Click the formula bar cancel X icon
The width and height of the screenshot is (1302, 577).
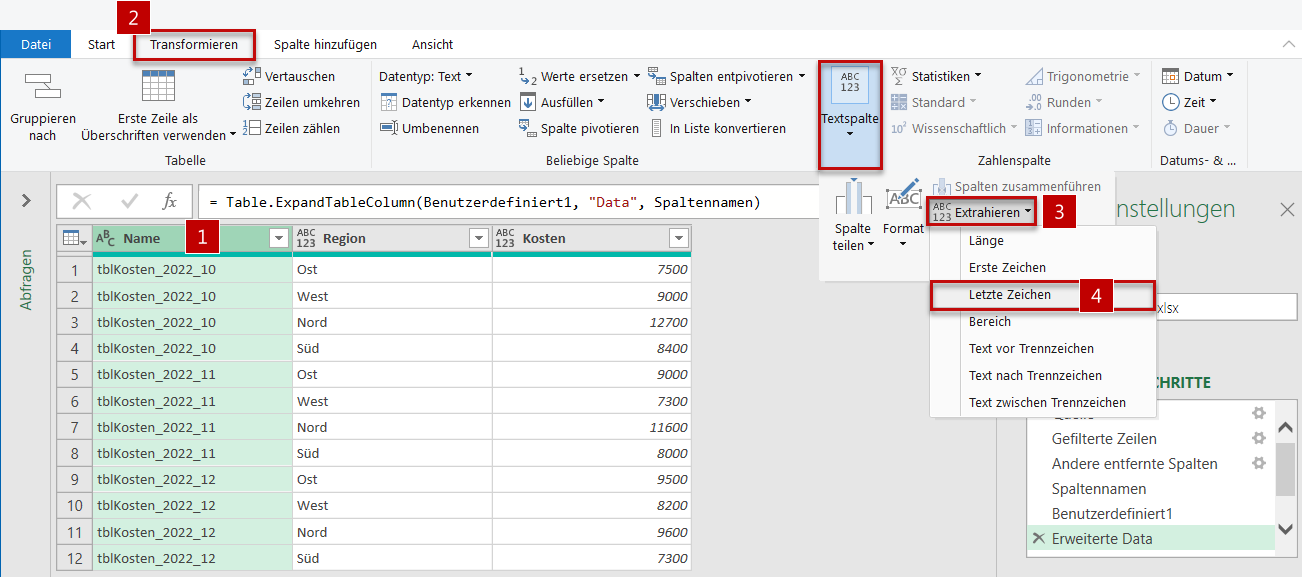tap(82, 202)
